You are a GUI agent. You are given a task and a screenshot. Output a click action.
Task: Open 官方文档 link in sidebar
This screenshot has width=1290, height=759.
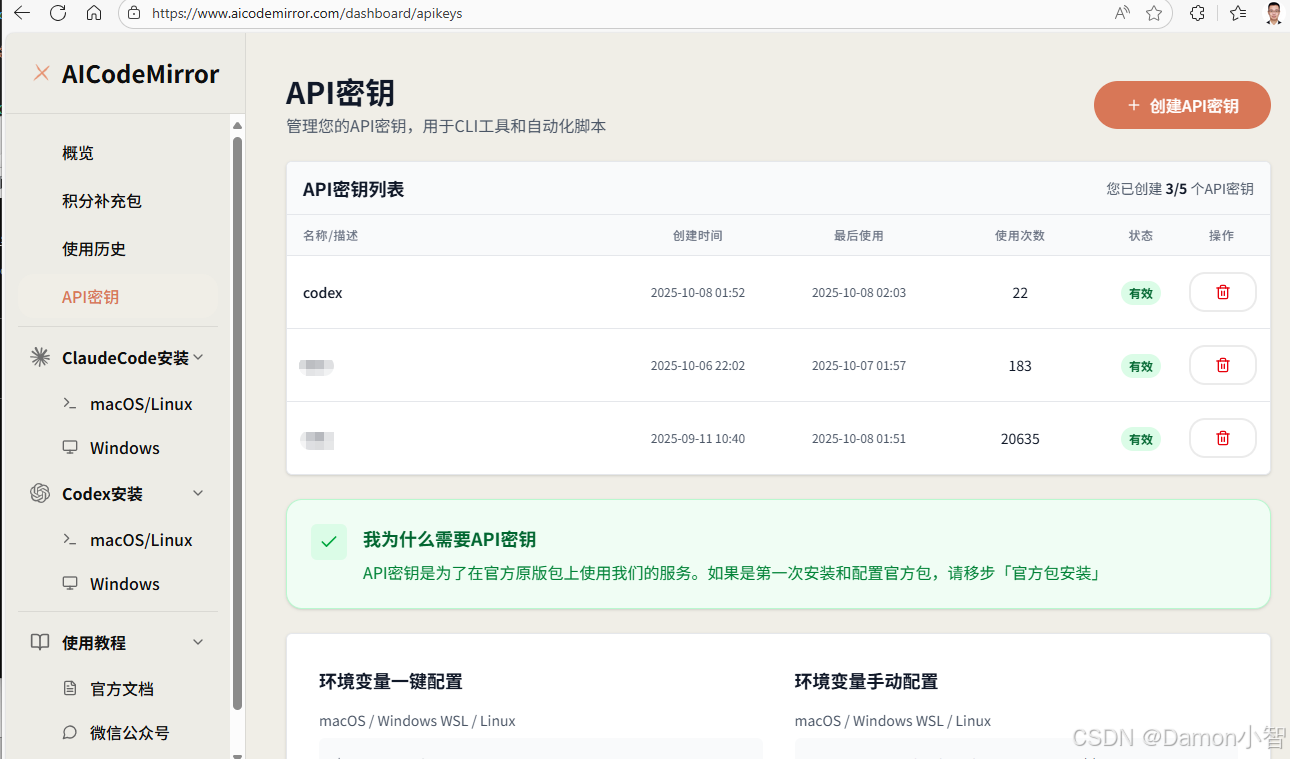[122, 689]
